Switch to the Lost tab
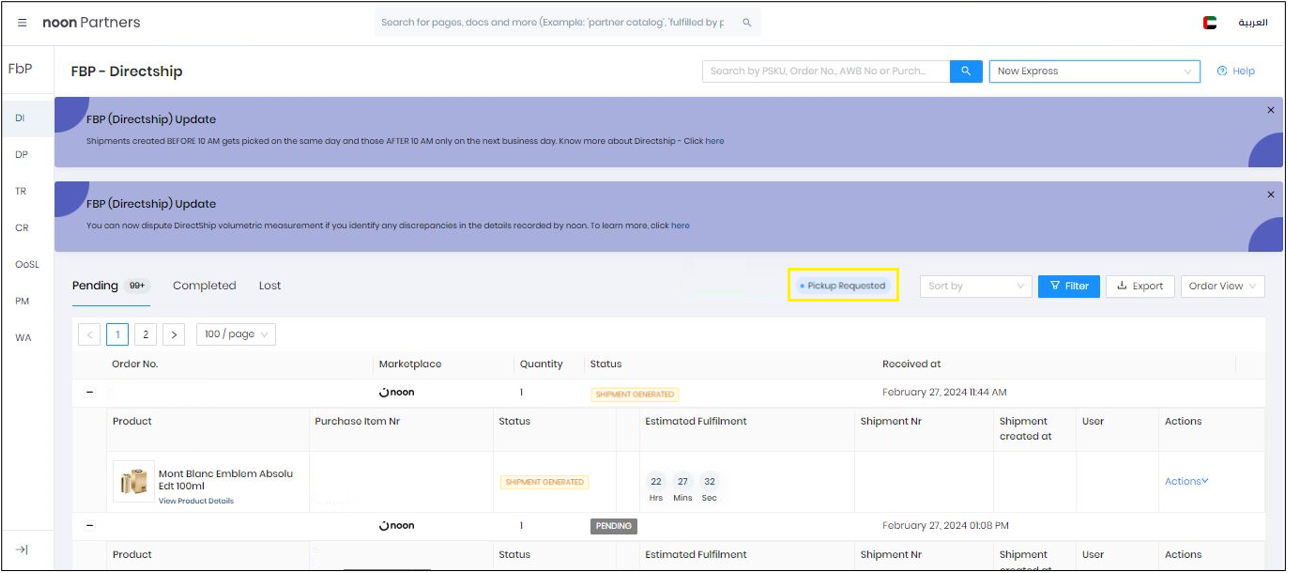1289x573 pixels. click(270, 285)
